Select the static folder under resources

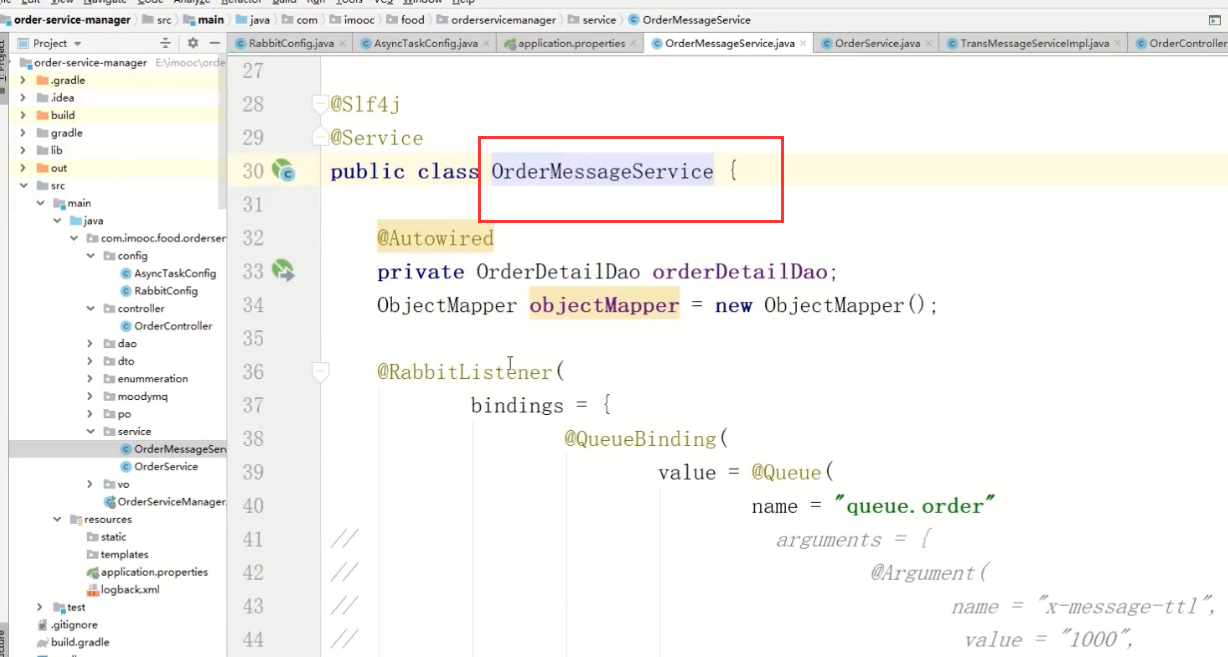click(106, 537)
